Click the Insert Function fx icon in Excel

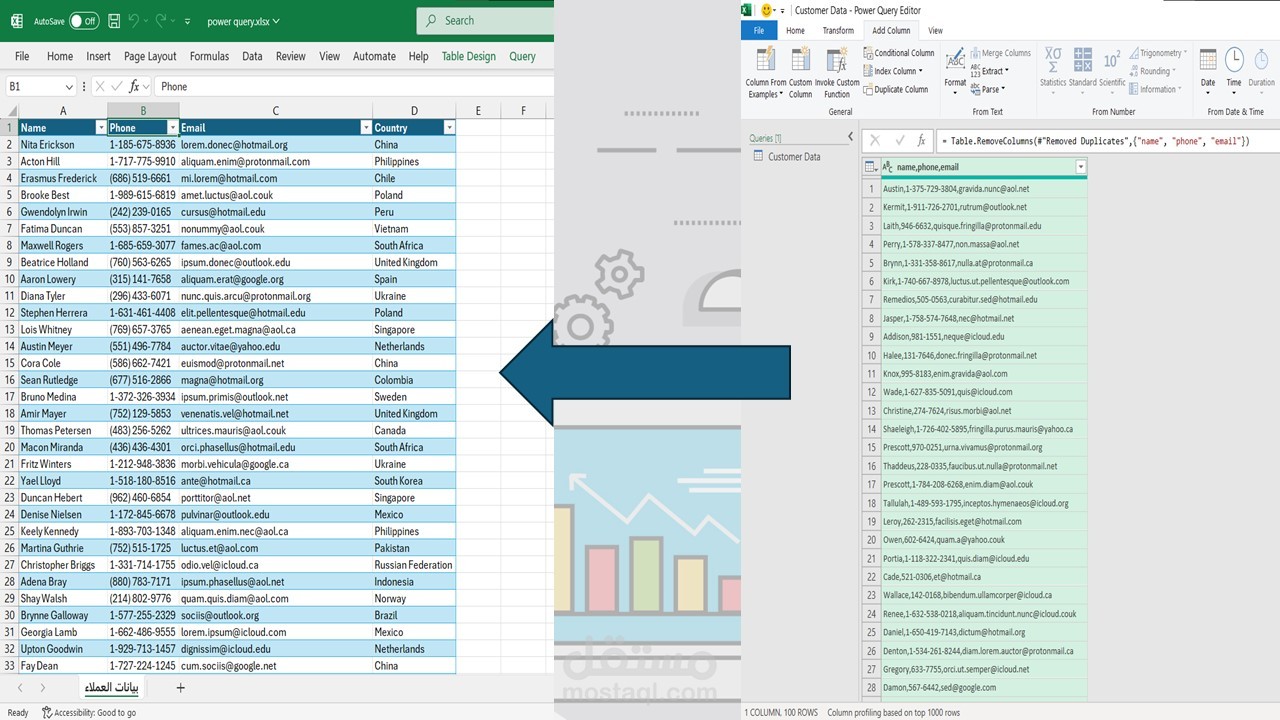135,87
